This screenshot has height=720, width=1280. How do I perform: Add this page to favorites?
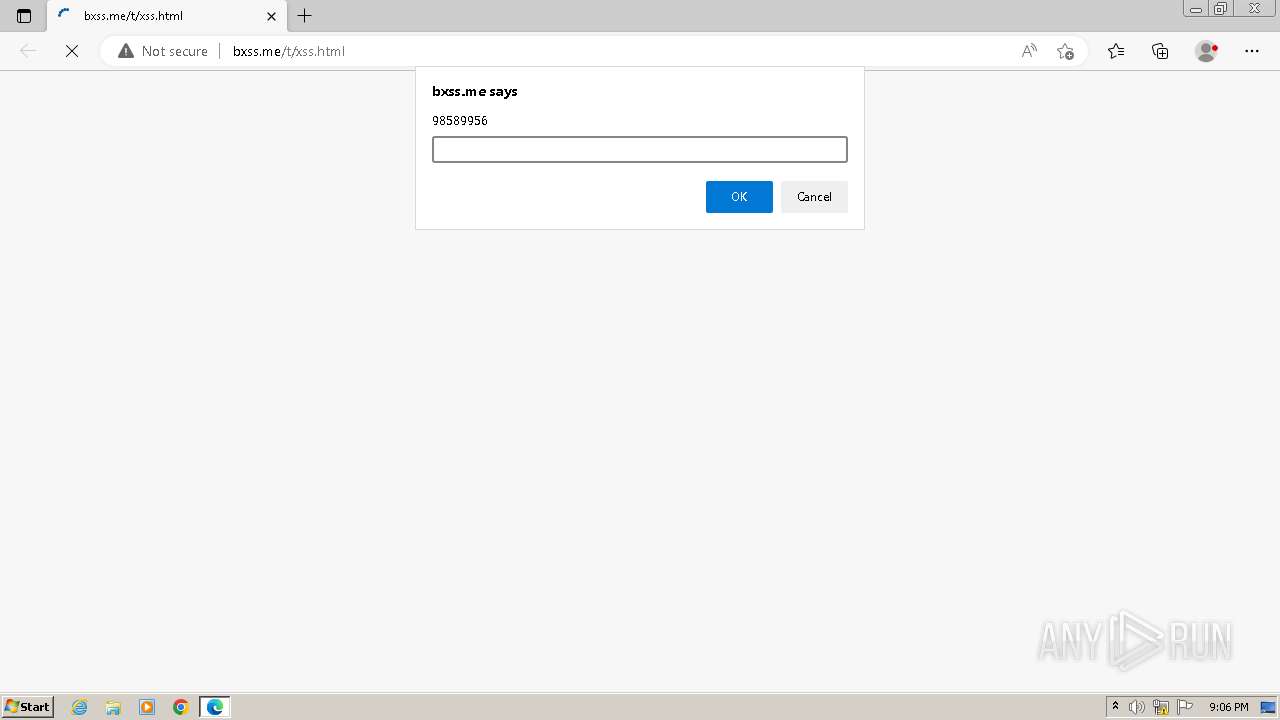point(1065,51)
